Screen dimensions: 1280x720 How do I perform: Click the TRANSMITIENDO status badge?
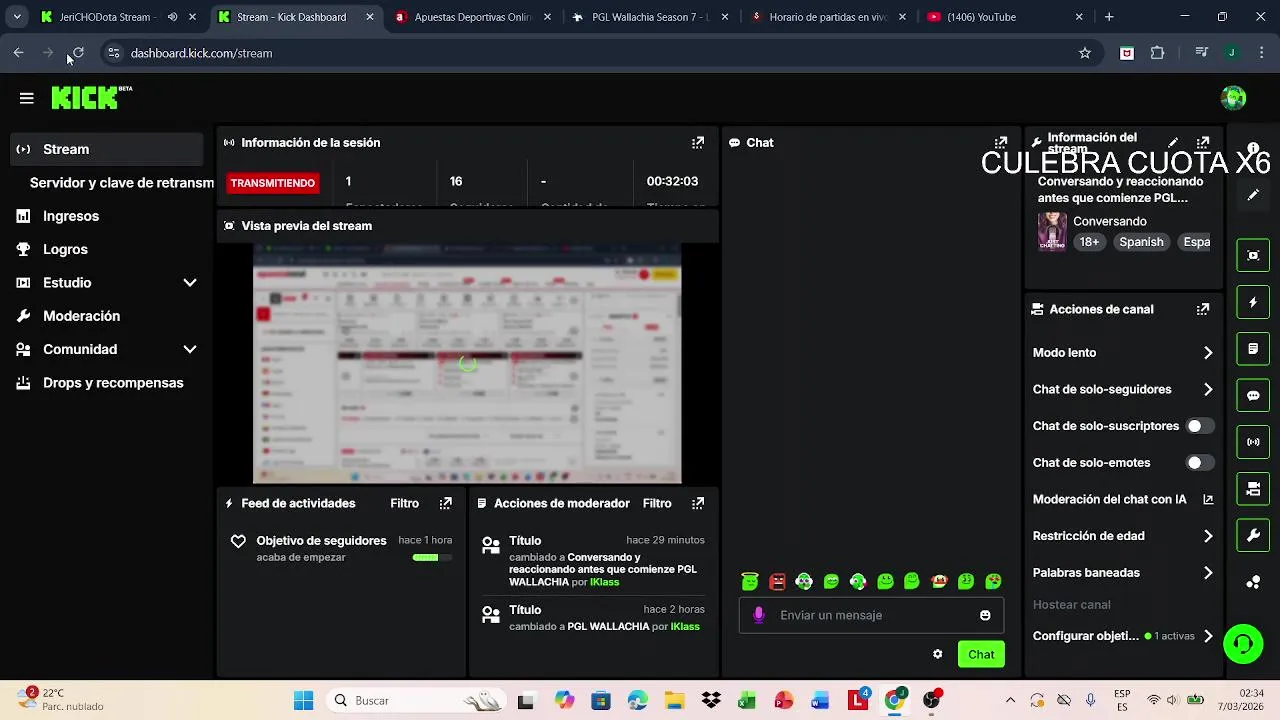tap(273, 183)
